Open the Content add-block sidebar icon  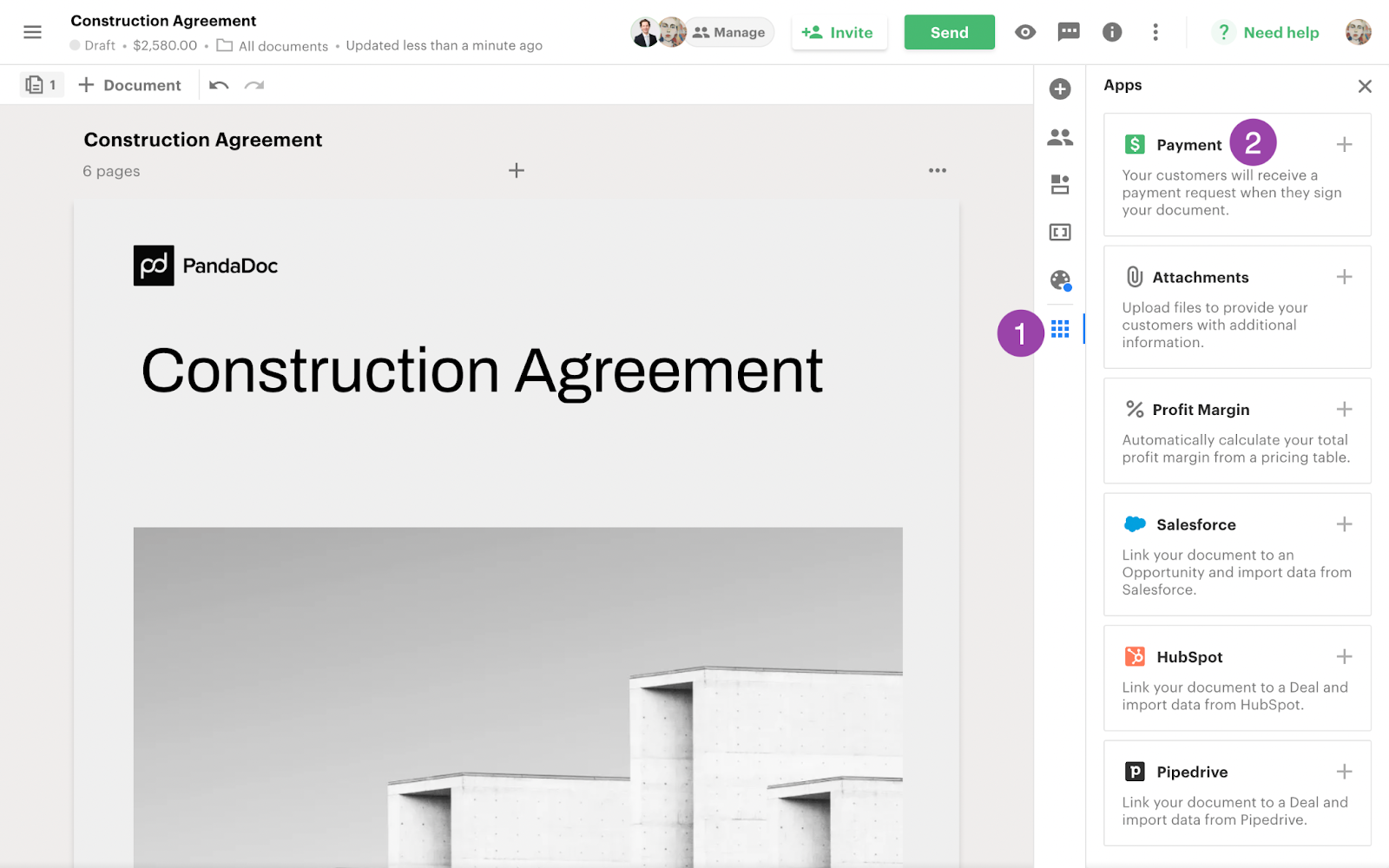click(1060, 89)
